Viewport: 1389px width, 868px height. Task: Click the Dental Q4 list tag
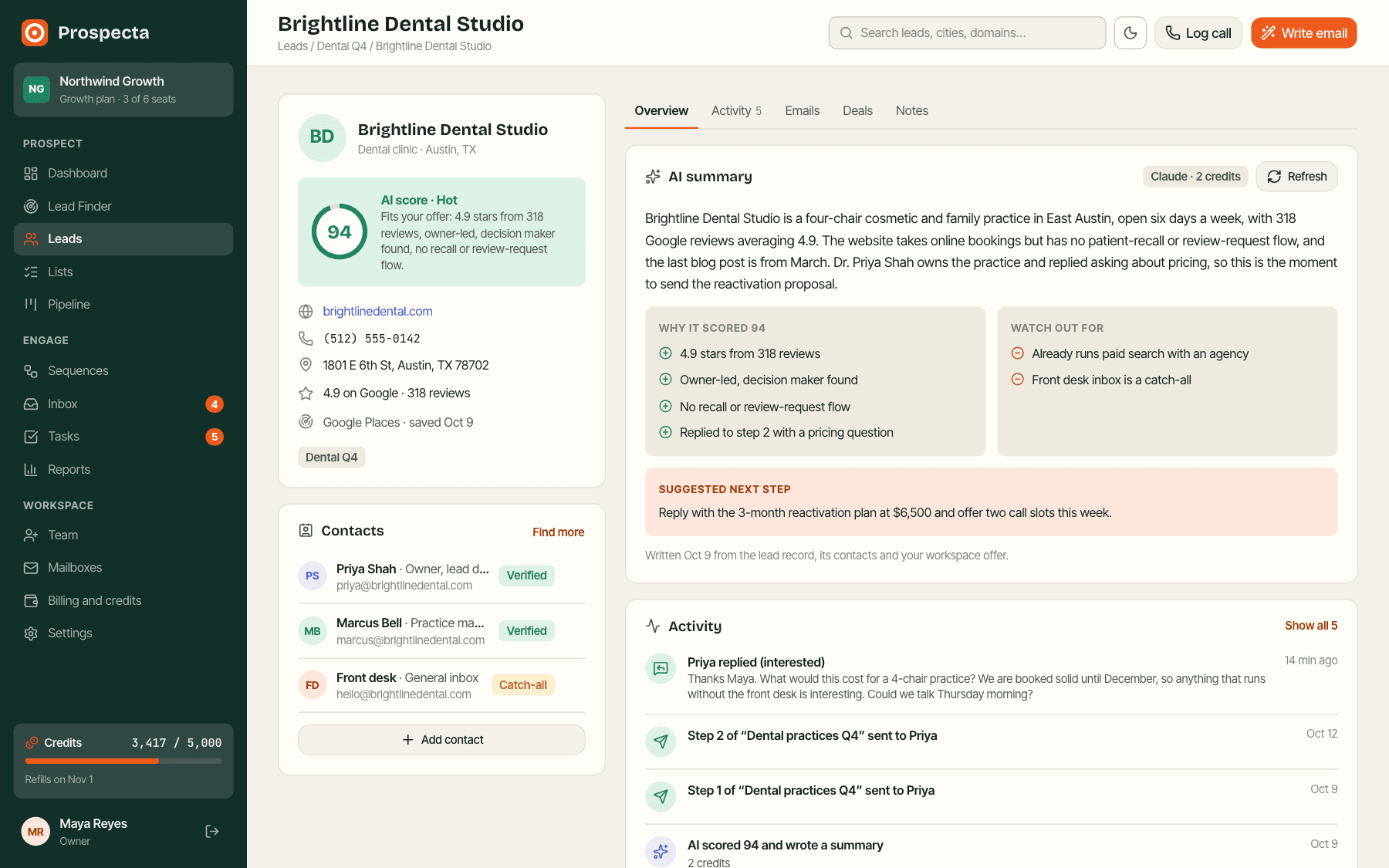tap(332, 458)
